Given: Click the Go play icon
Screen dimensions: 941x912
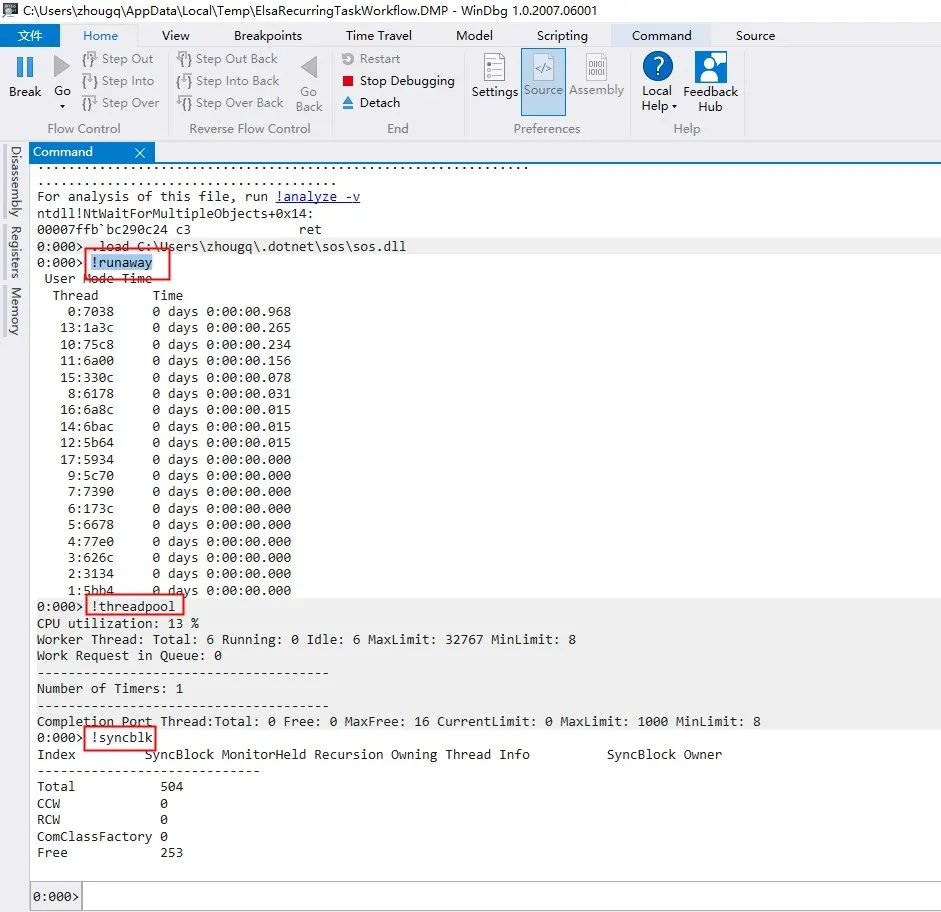Looking at the screenshot, I should pos(62,67).
